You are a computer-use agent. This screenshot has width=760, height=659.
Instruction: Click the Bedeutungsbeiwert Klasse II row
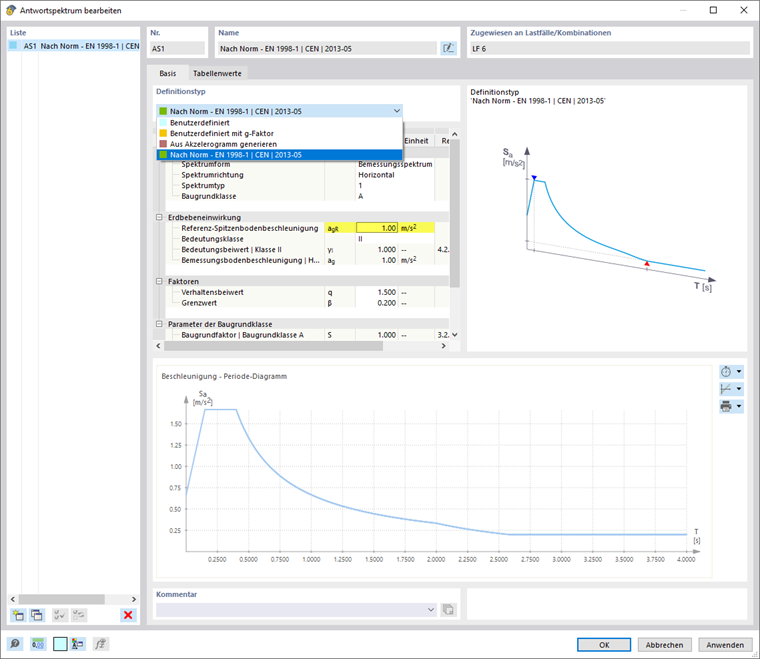coord(307,250)
